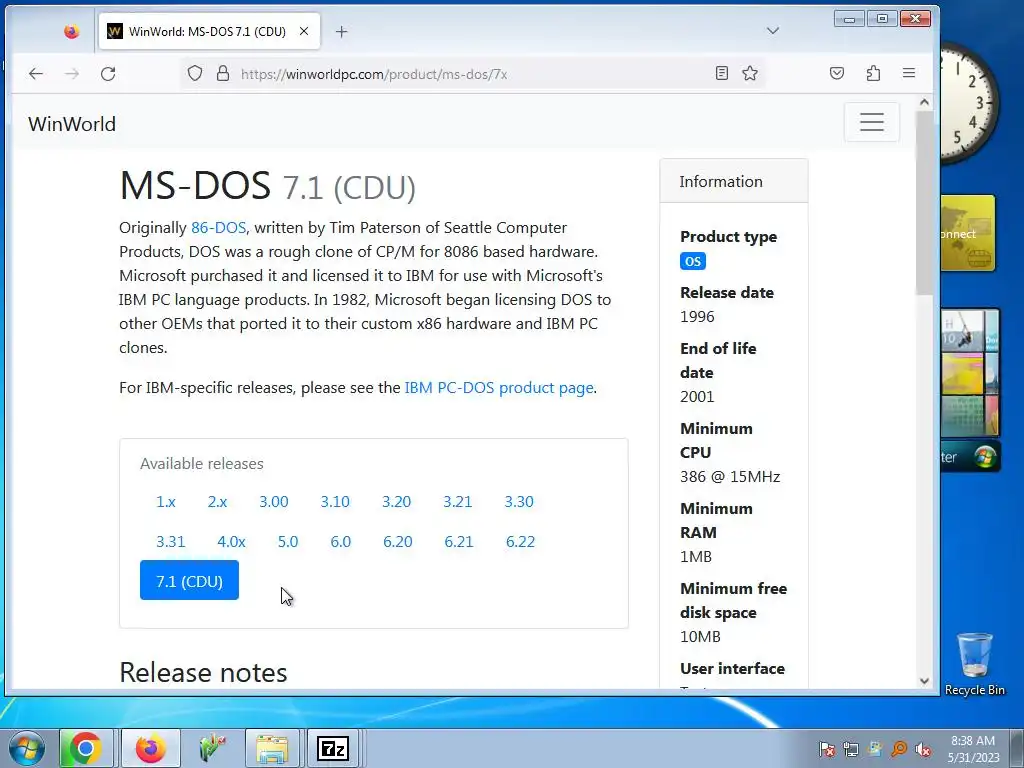Click the active 7.1 (CDU) release button
The image size is (1024, 768).
point(189,581)
